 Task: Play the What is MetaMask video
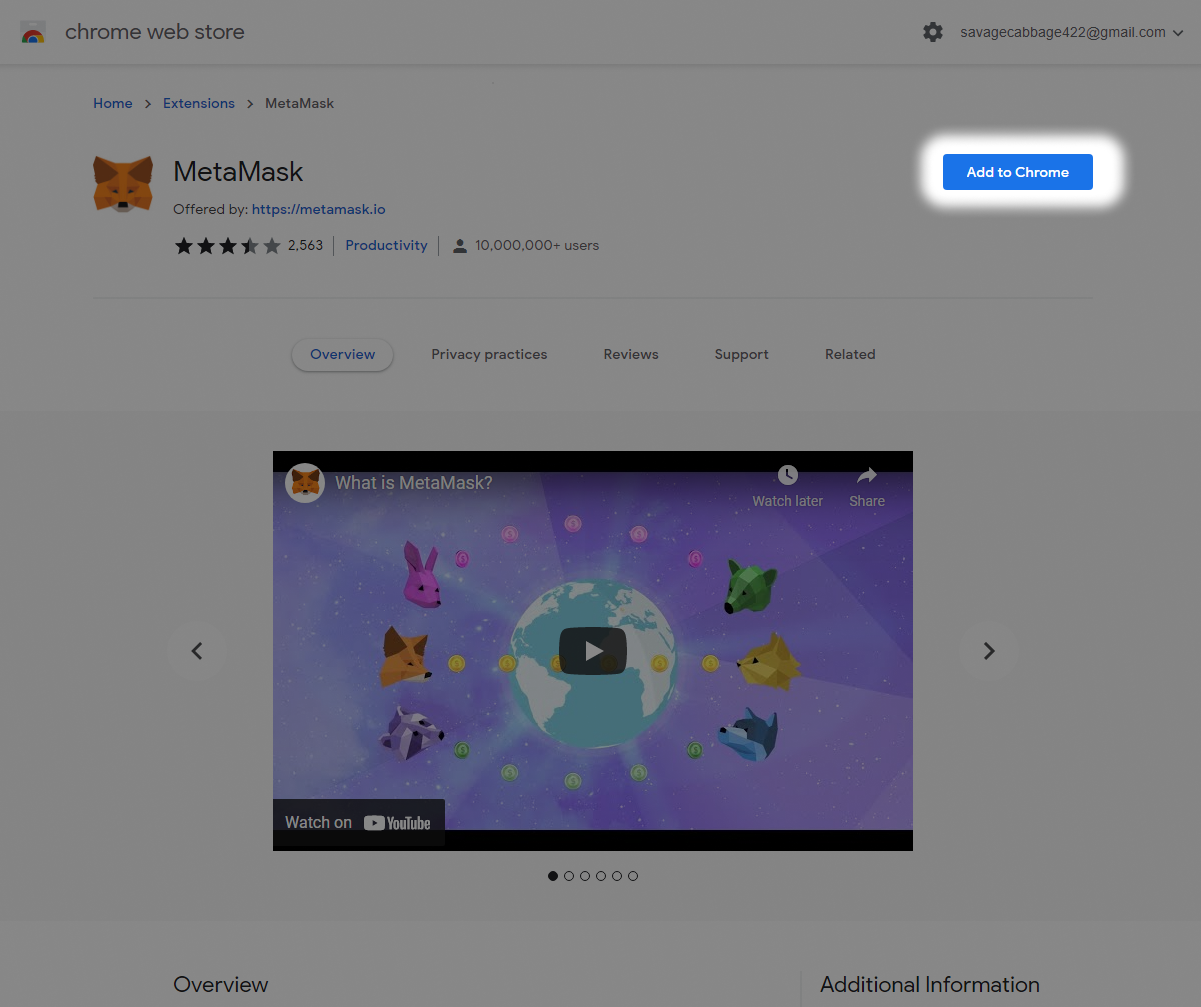click(593, 651)
